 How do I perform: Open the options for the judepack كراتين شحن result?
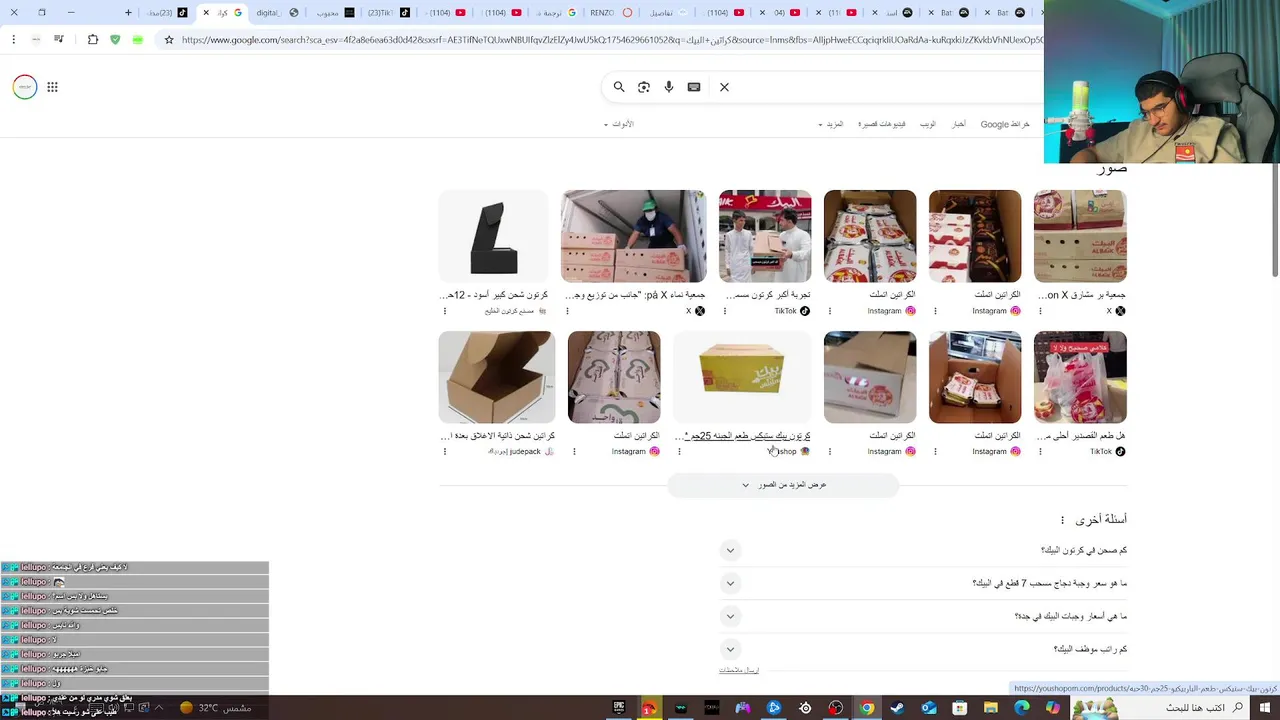point(445,452)
